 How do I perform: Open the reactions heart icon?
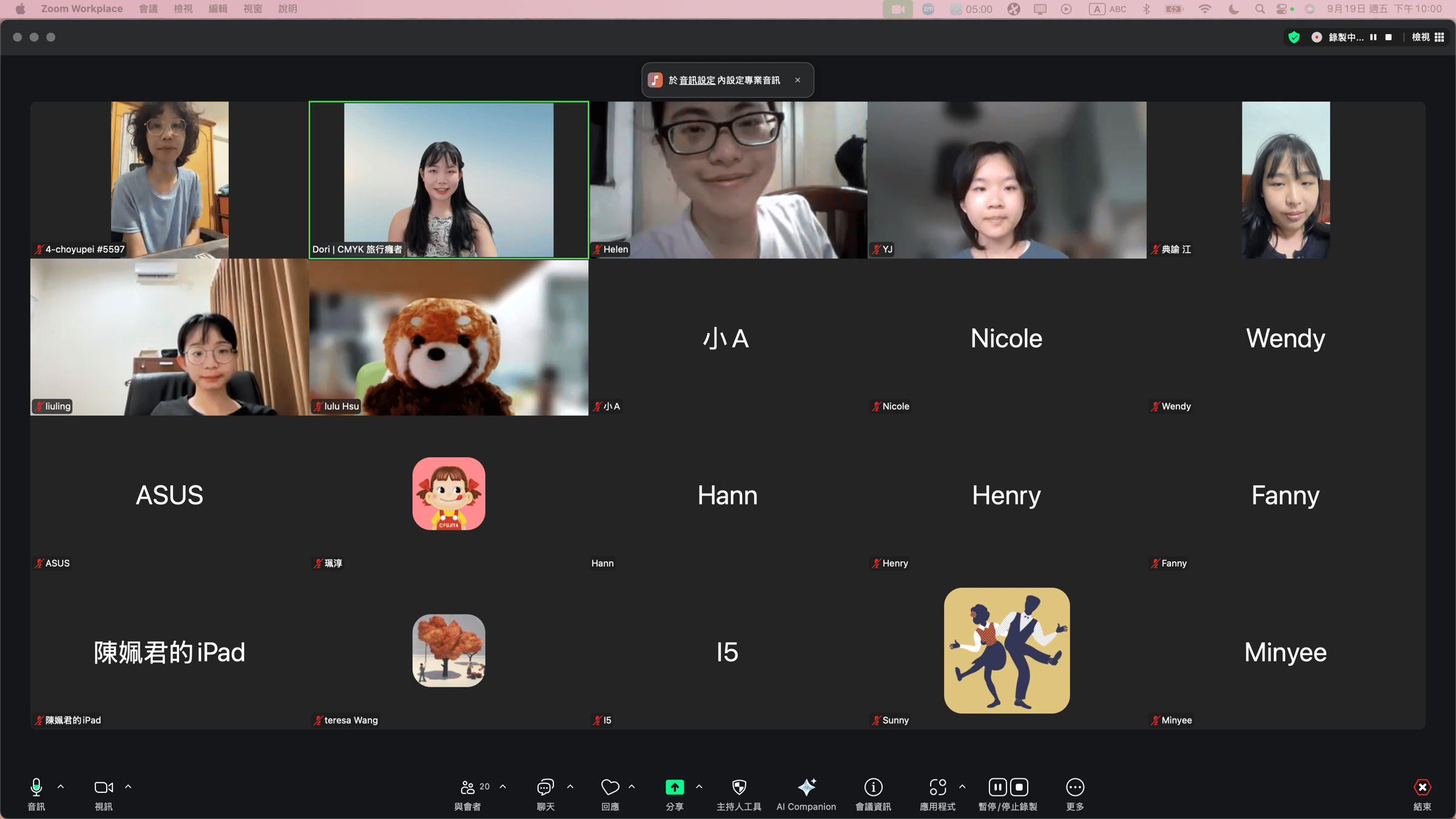610,787
